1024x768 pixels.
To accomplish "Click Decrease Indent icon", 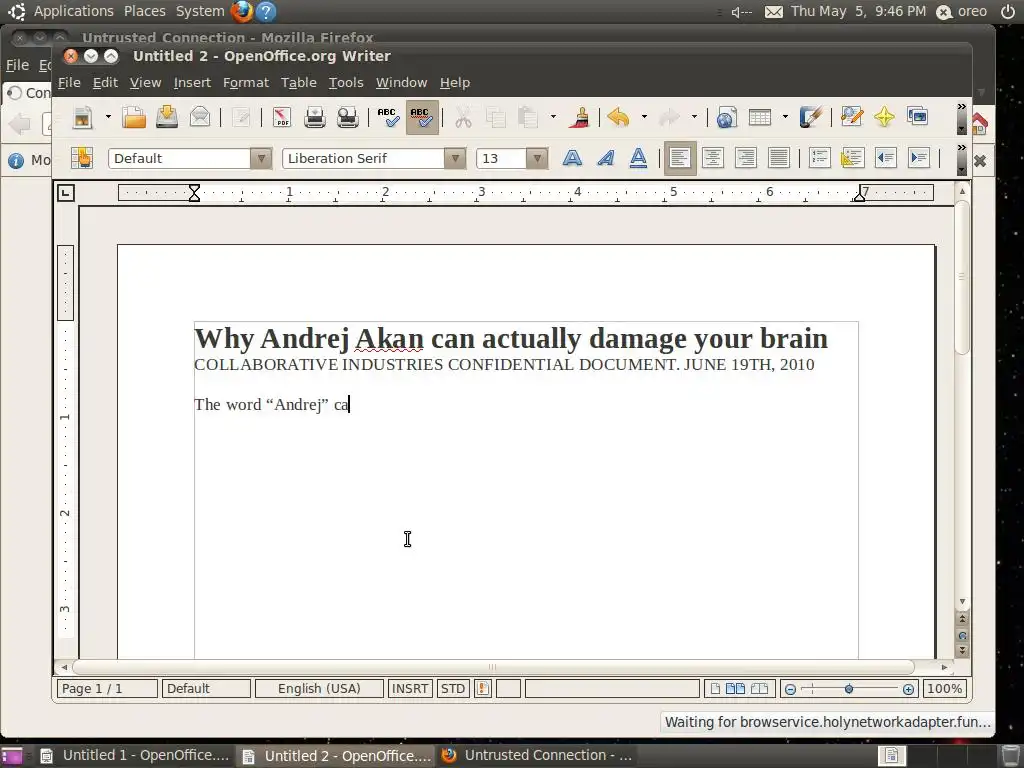I will point(886,158).
